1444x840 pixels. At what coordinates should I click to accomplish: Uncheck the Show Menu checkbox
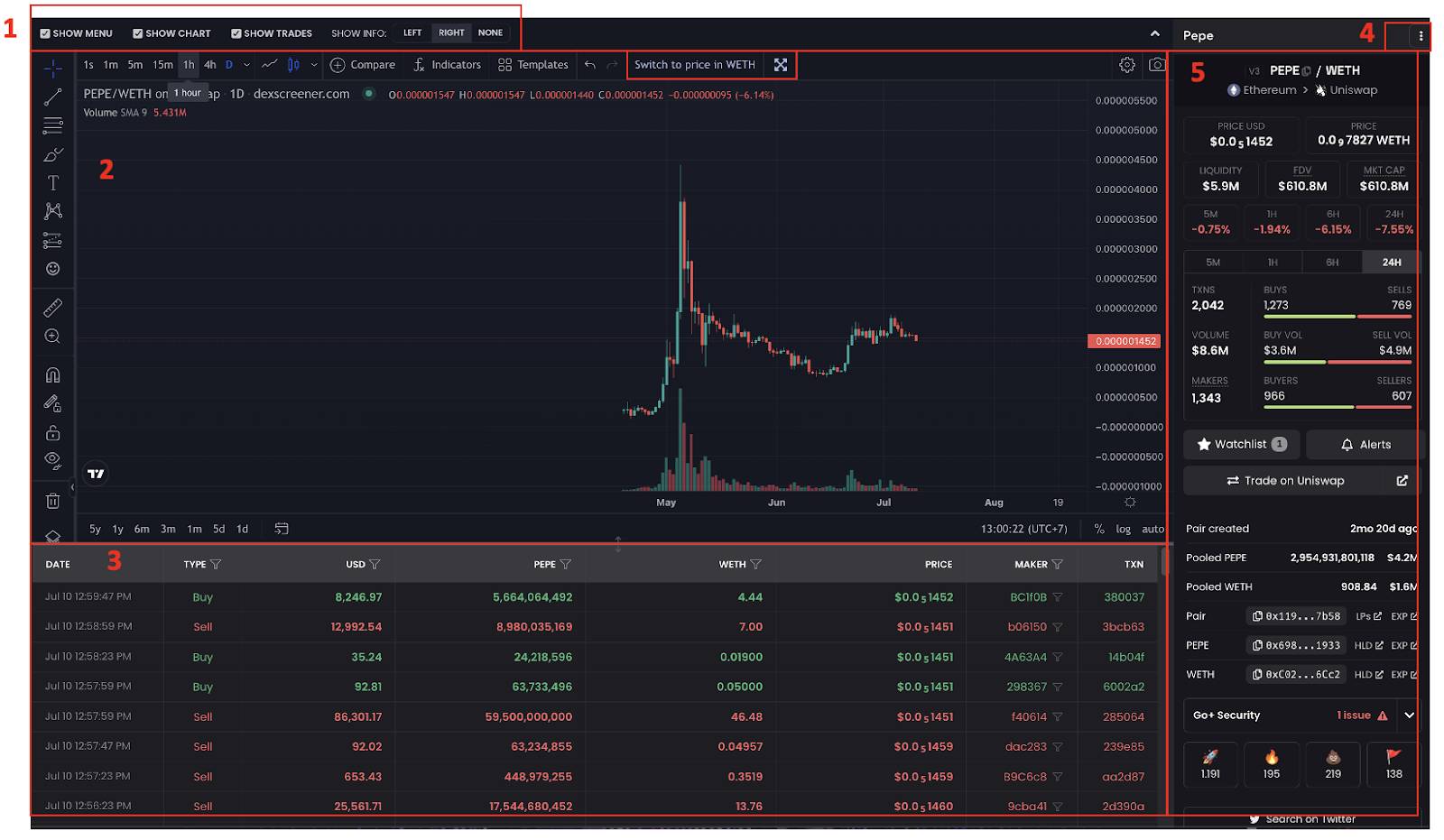[x=45, y=33]
